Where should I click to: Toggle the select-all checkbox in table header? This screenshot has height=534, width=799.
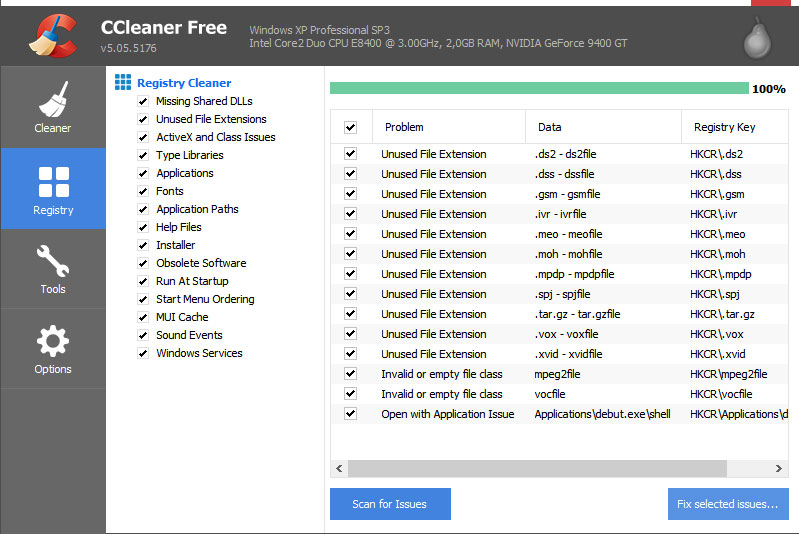[x=351, y=127]
